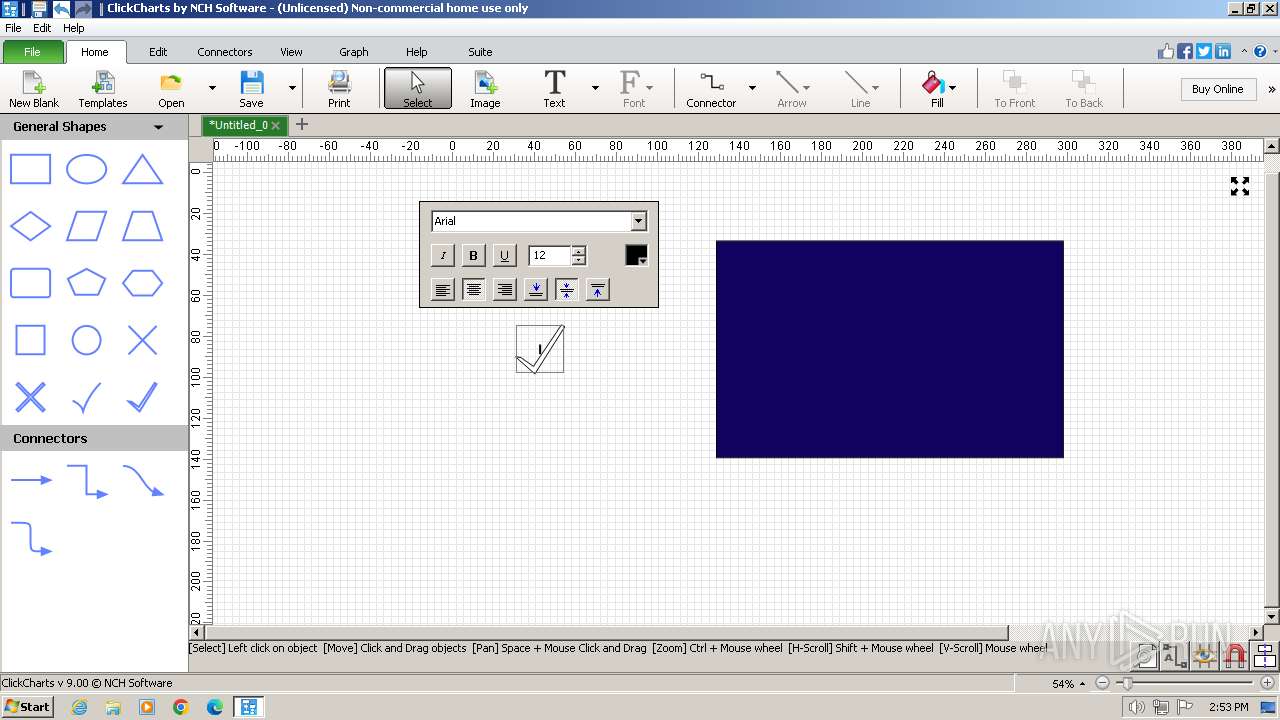Open the Arial font dropdown
1280x720 pixels.
point(639,221)
